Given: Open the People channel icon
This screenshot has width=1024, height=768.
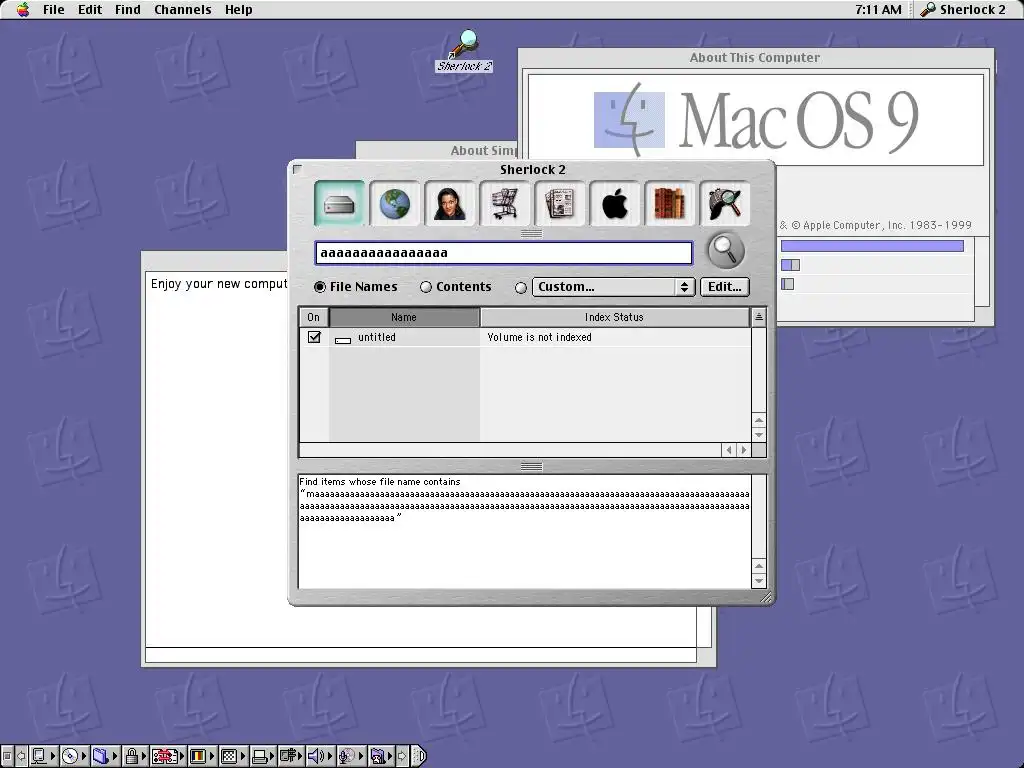Looking at the screenshot, I should click(449, 204).
